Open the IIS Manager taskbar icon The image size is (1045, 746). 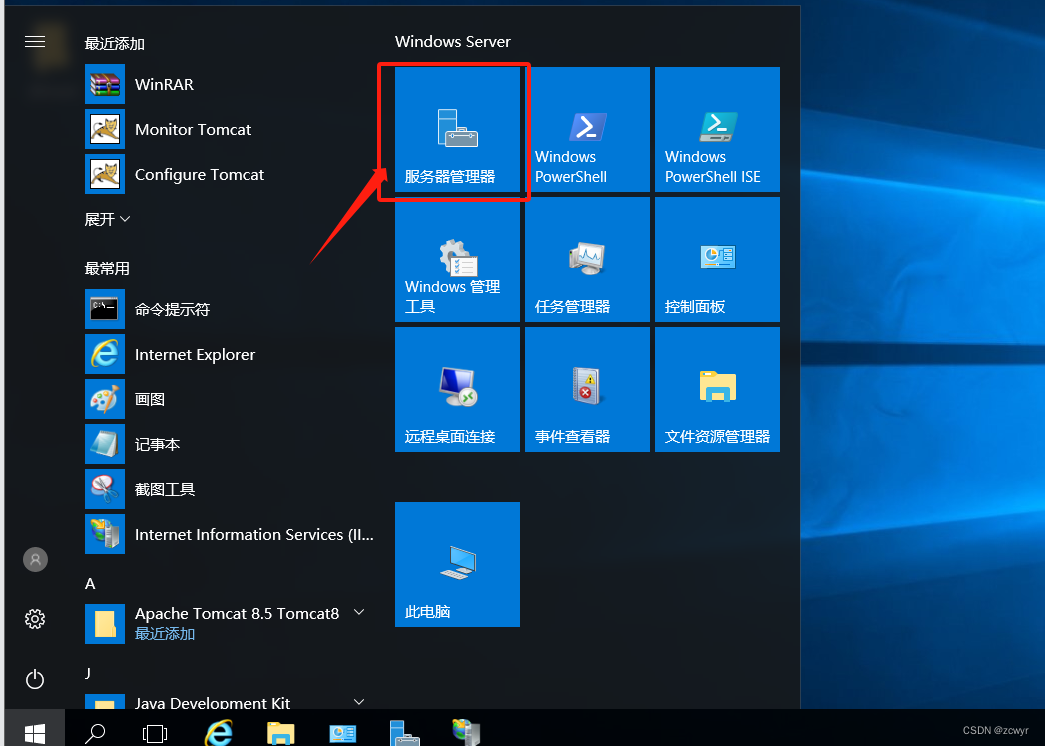click(x=466, y=733)
